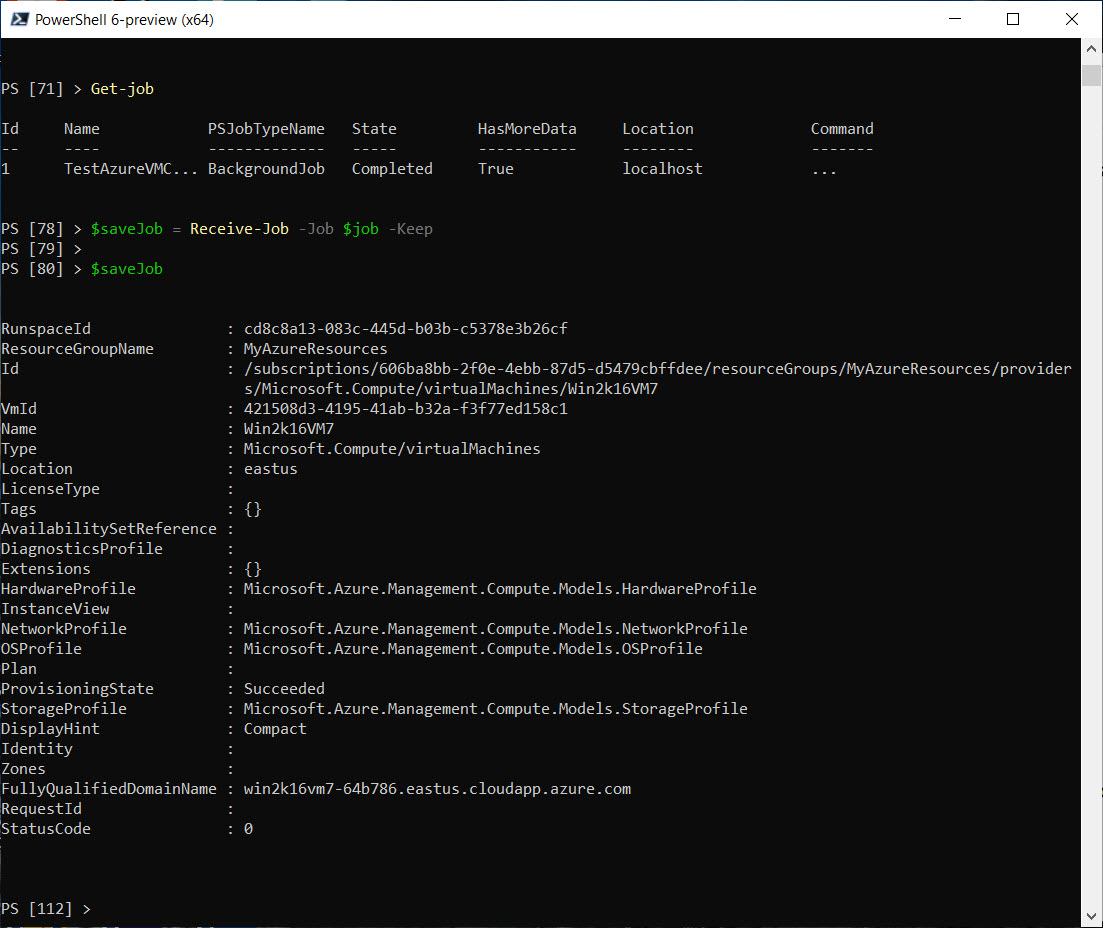Select the Receive-Job command on prompt 78

(239, 228)
